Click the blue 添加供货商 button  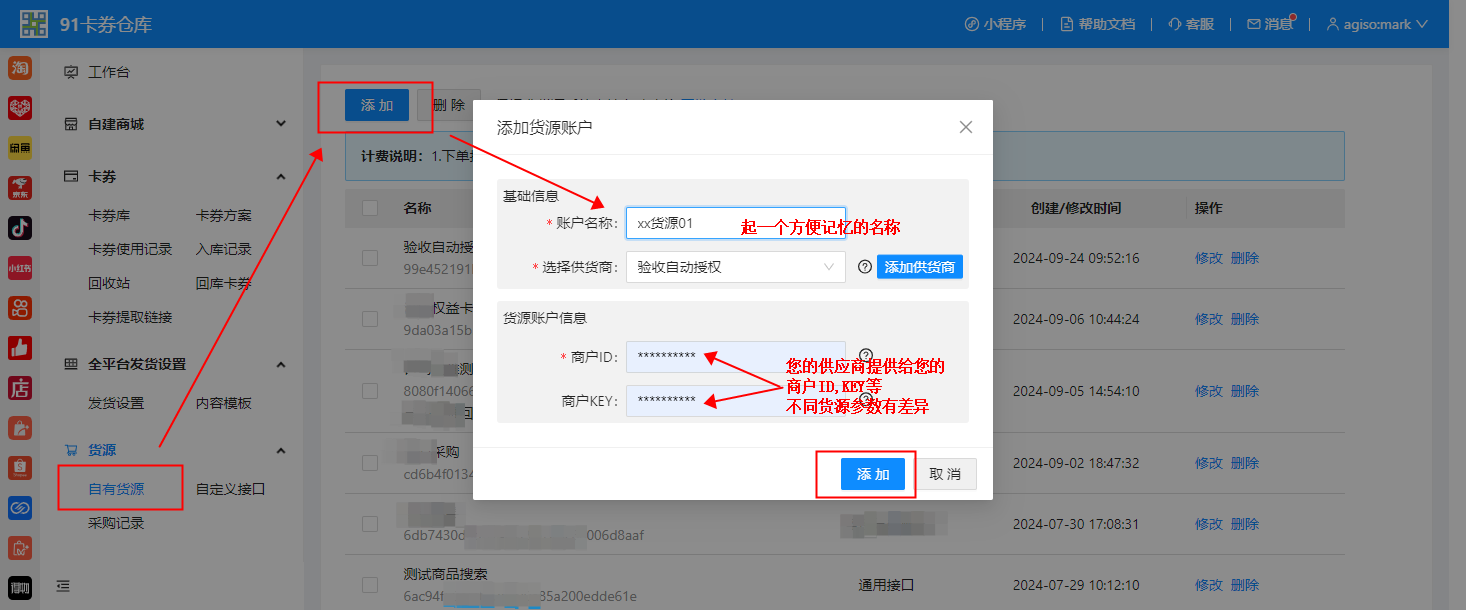pos(919,267)
